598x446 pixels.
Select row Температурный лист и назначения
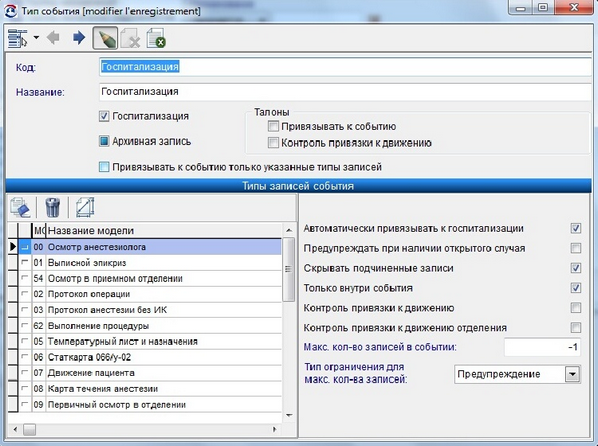(145, 341)
